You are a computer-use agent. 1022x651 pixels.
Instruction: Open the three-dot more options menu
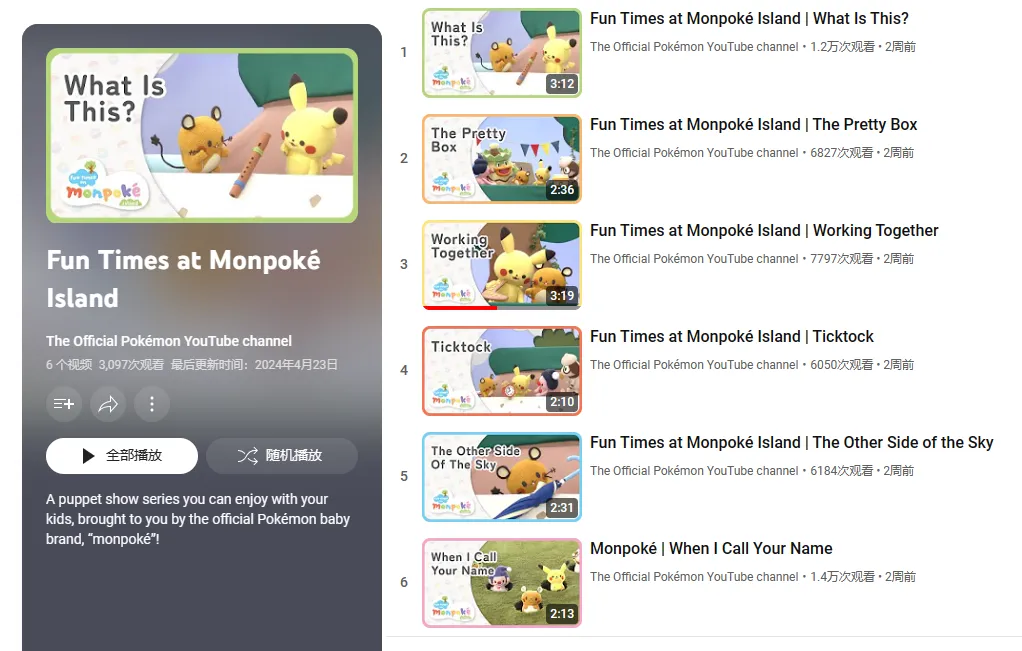pyautogui.click(x=152, y=404)
